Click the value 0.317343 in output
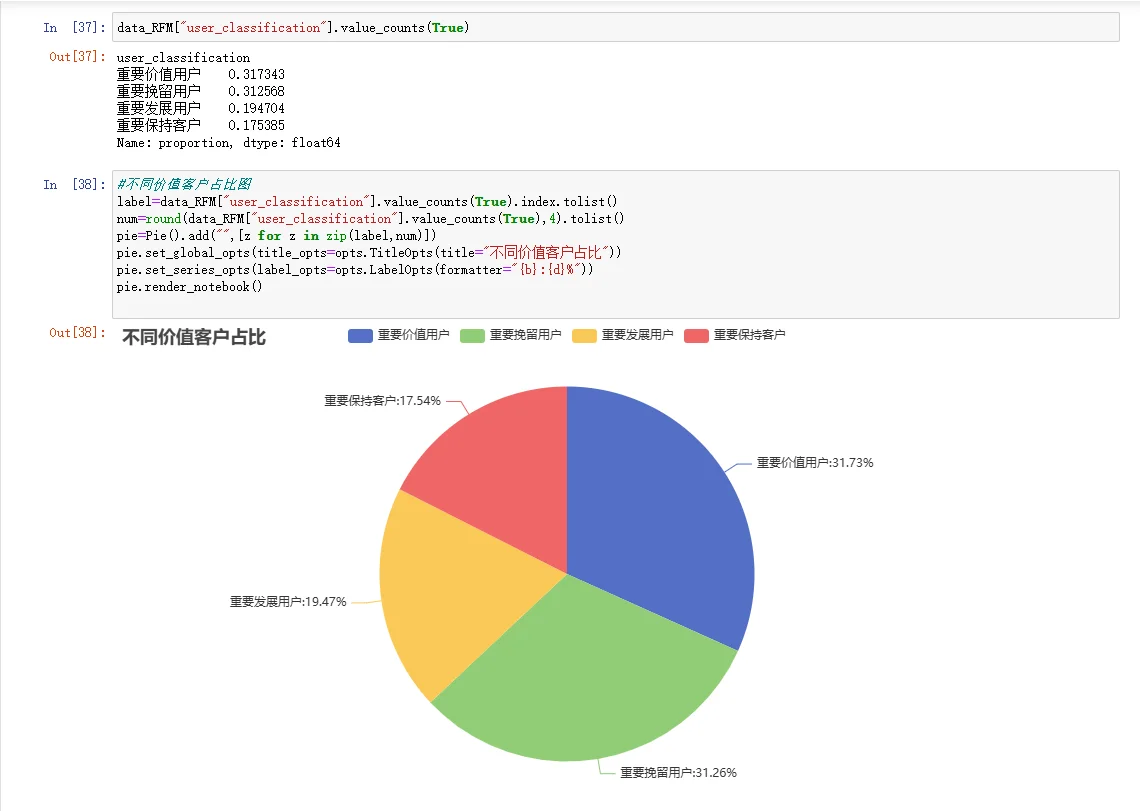Image resolution: width=1140 pixels, height=811 pixels. [x=256, y=74]
